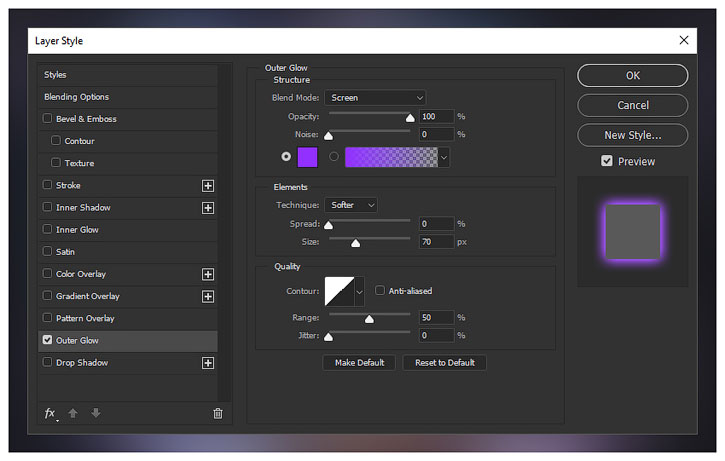This screenshot has width=725, height=461.
Task: Click the Opacity value field
Action: point(436,117)
